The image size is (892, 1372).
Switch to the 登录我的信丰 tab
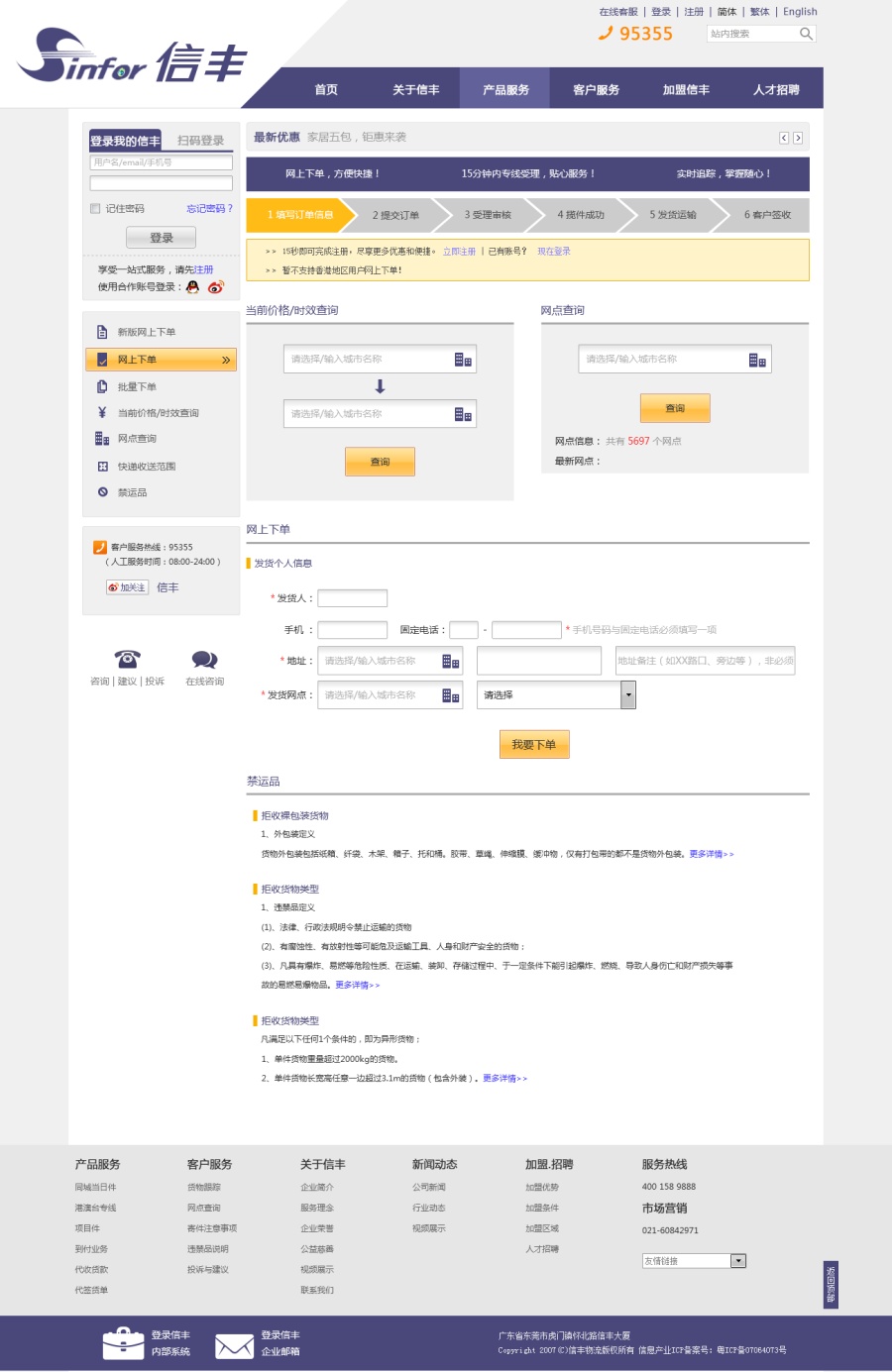(x=125, y=141)
